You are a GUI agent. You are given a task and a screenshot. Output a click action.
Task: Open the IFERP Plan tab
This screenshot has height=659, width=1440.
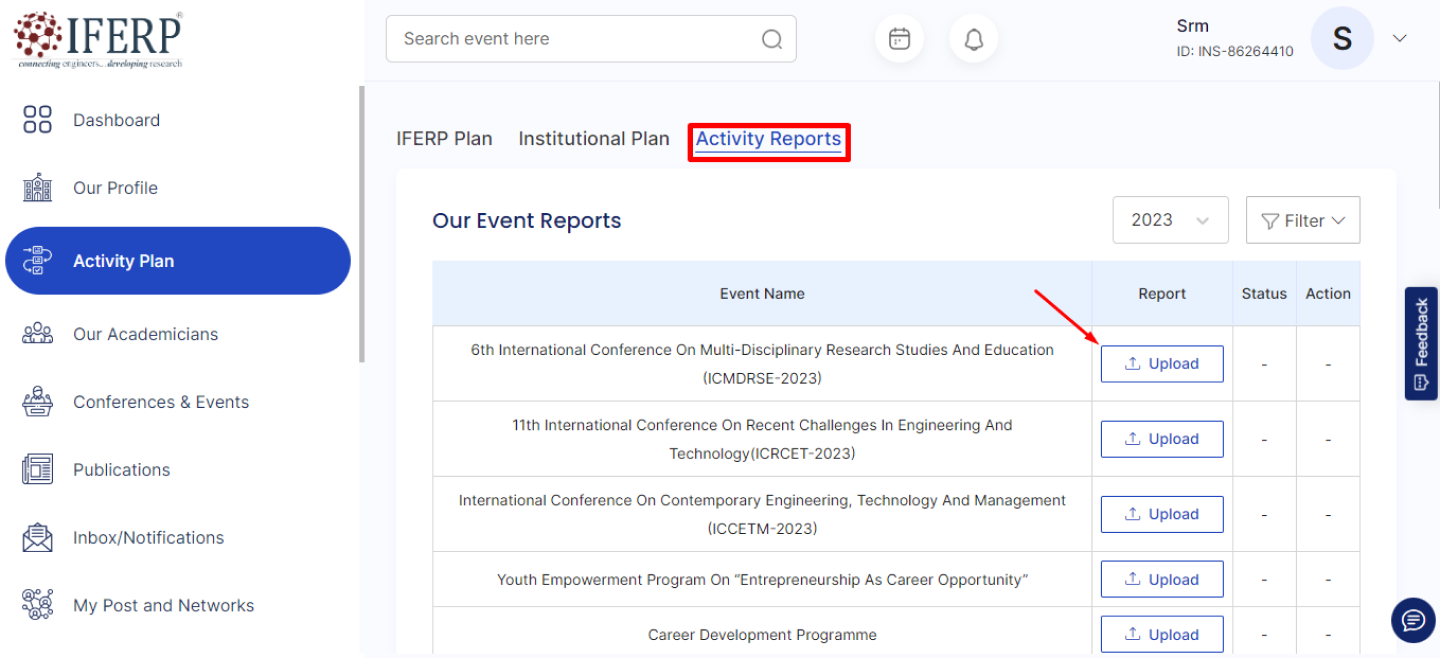pyautogui.click(x=444, y=139)
